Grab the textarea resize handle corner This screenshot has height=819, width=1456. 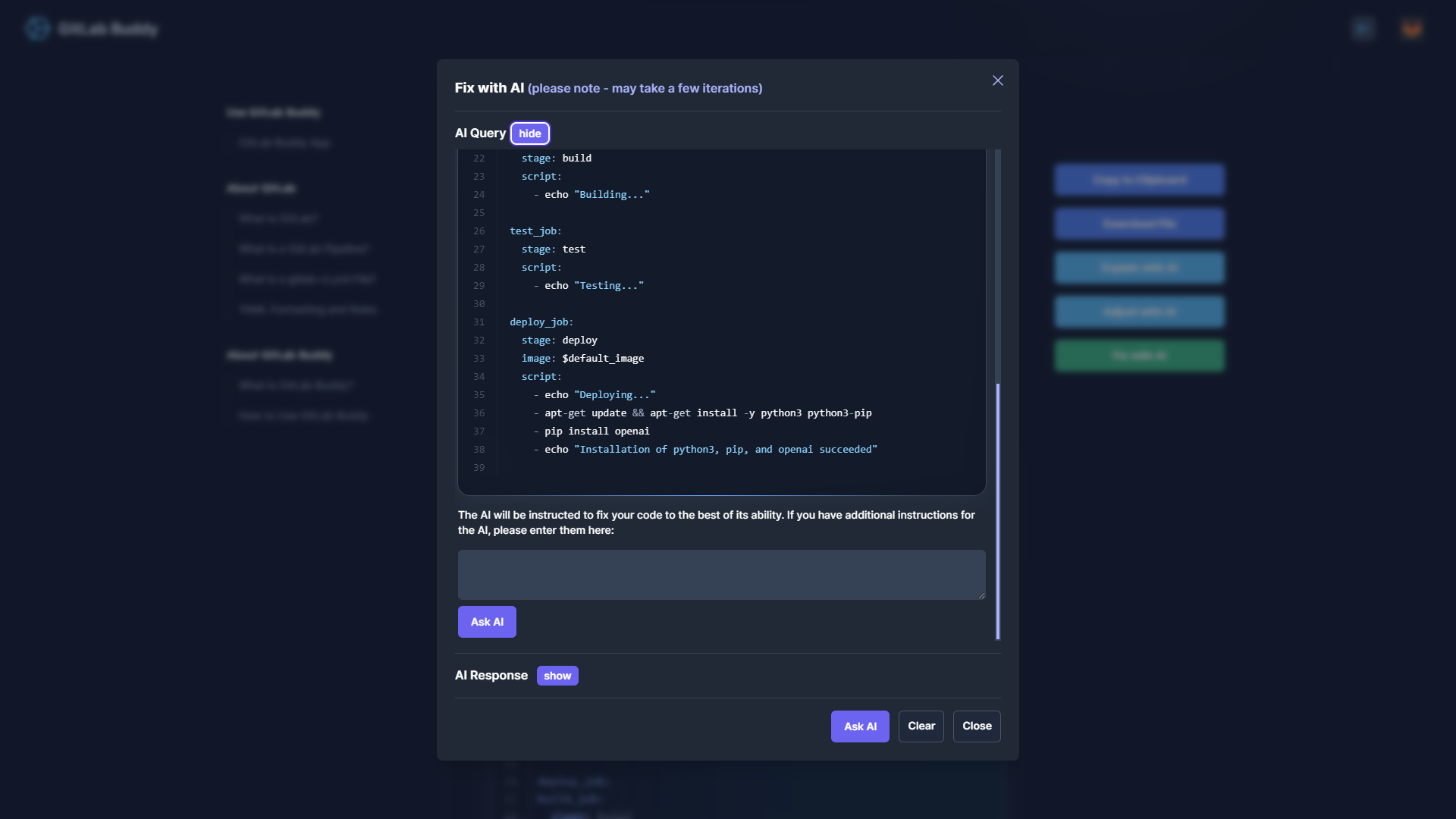[981, 595]
